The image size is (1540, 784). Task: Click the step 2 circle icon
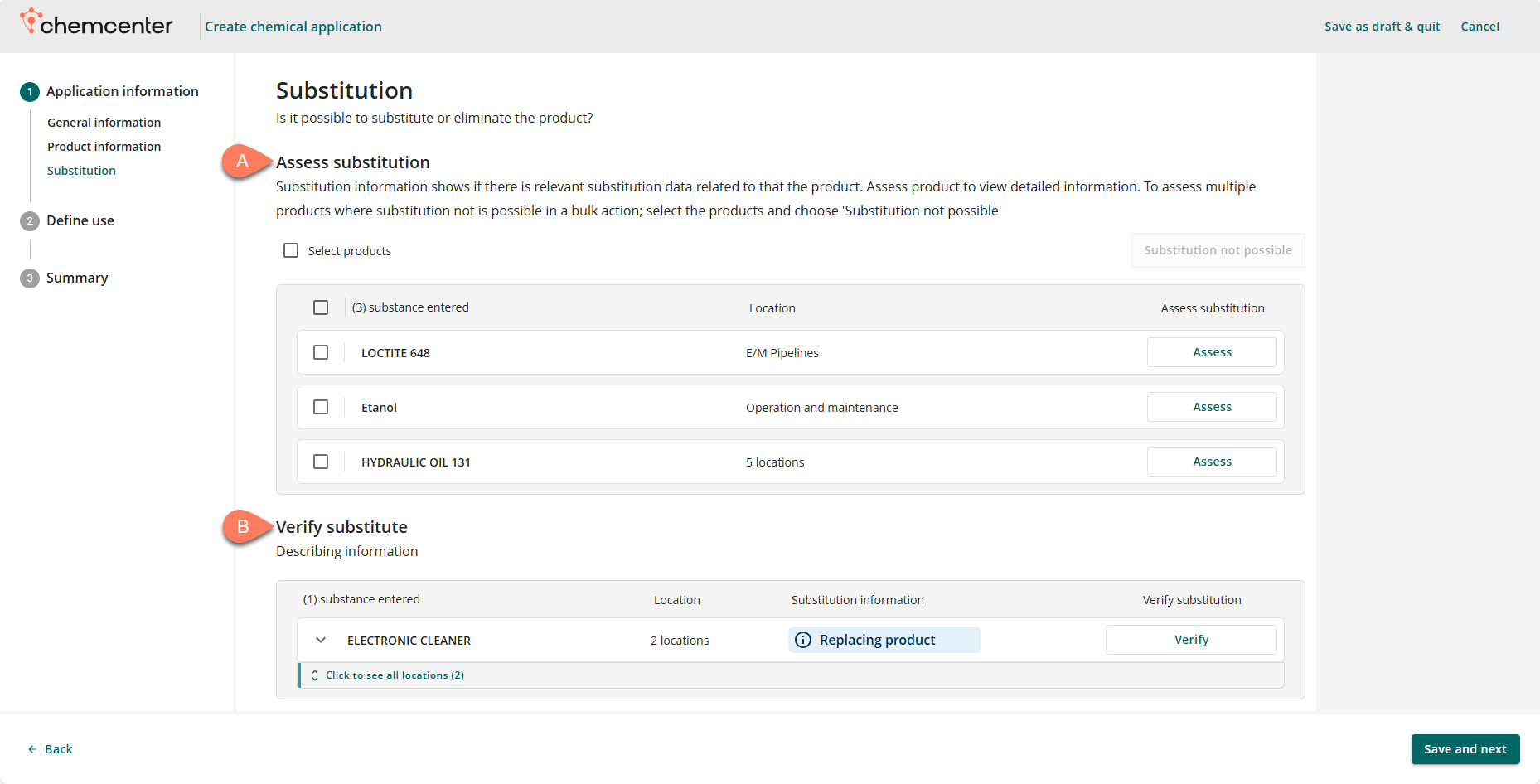pos(30,221)
